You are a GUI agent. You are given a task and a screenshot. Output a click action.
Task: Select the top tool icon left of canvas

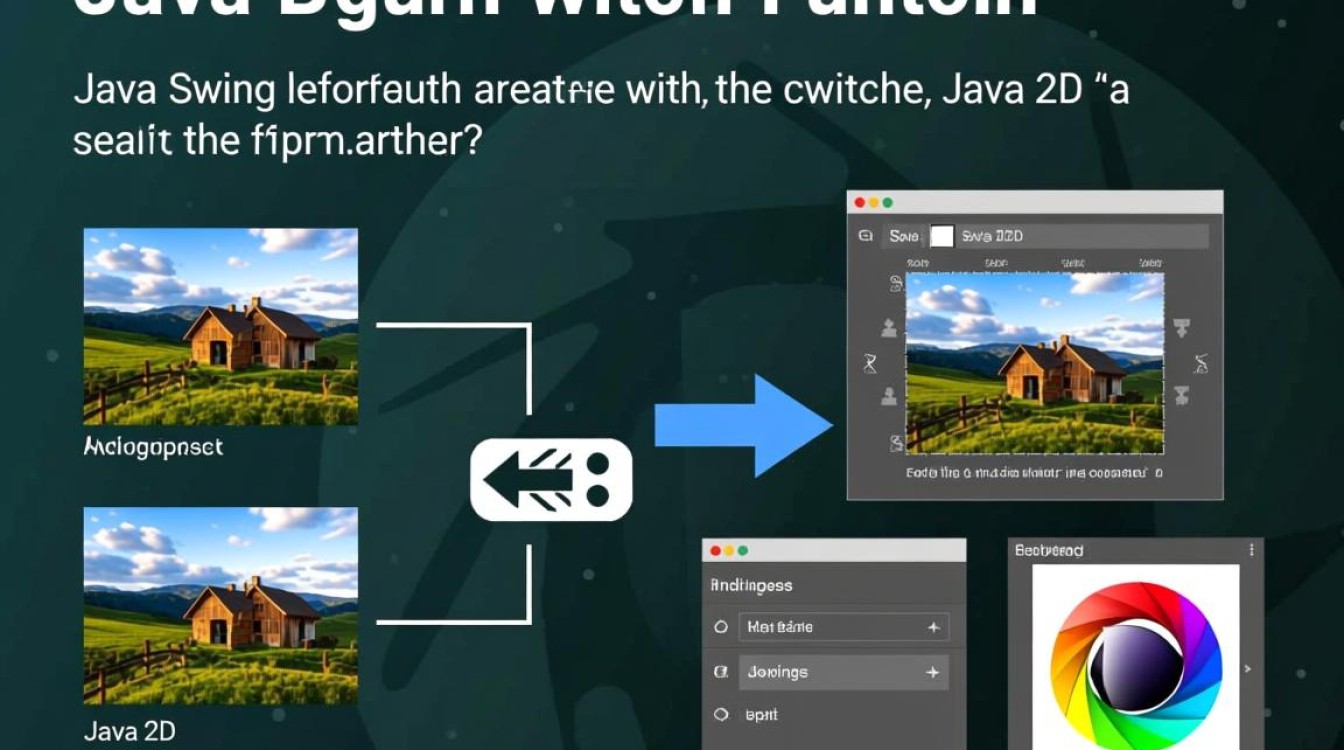895,285
